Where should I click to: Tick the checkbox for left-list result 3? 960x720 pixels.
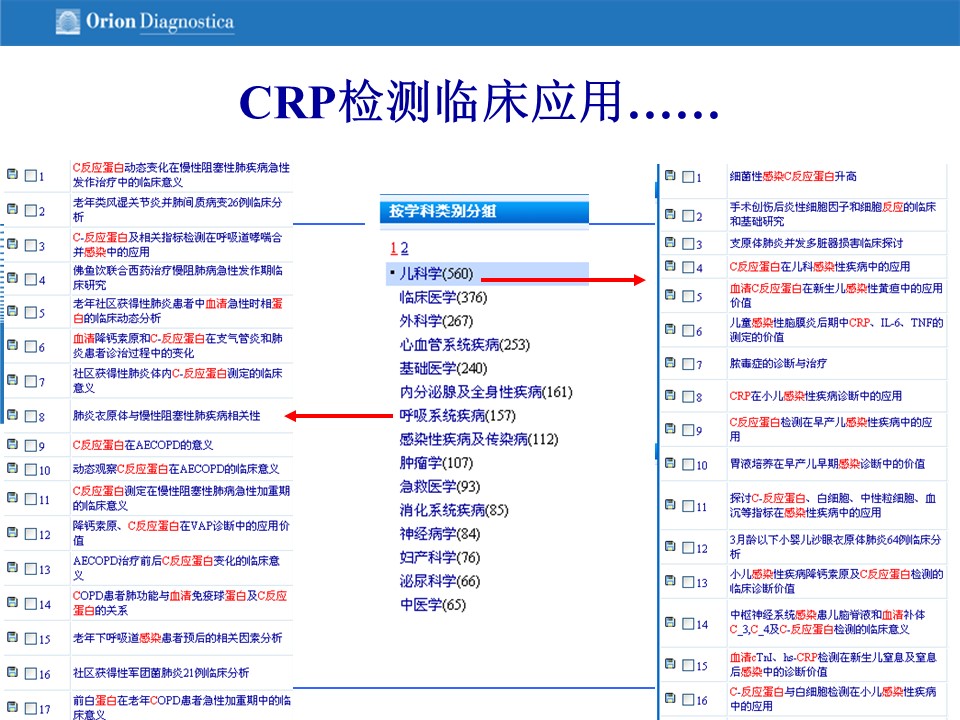[x=31, y=245]
